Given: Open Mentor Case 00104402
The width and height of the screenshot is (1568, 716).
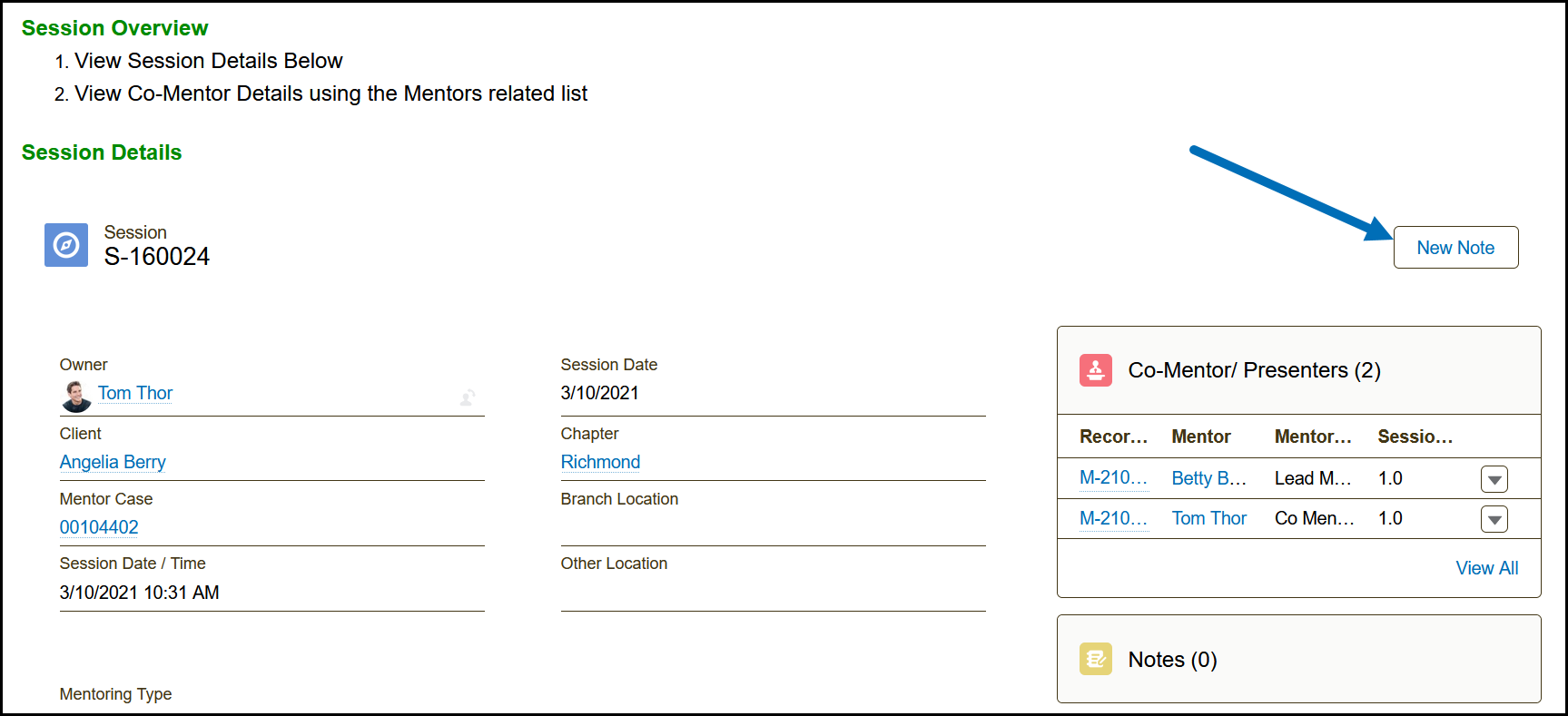Looking at the screenshot, I should click(x=99, y=527).
